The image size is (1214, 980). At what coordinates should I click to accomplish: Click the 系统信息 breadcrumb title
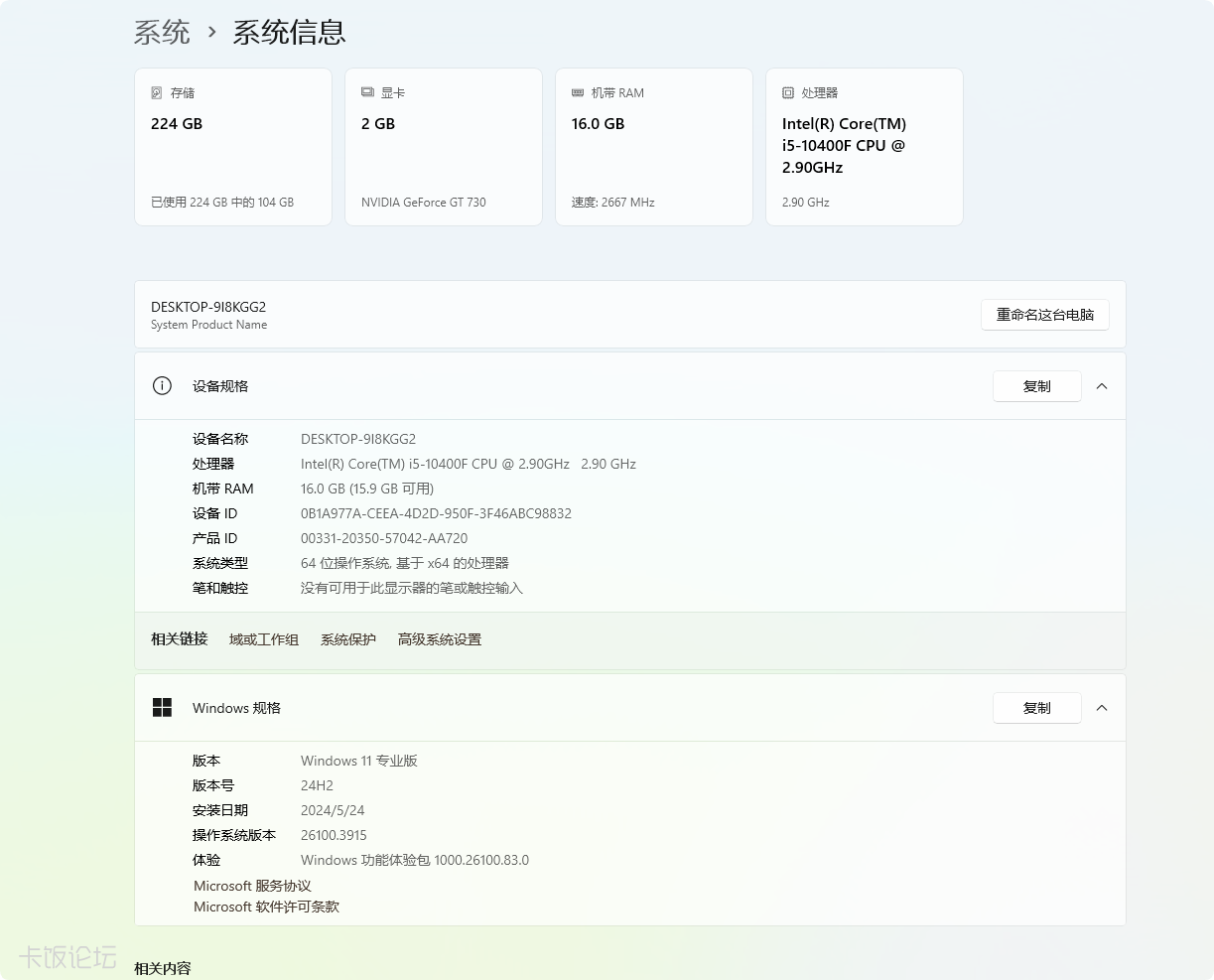289,32
